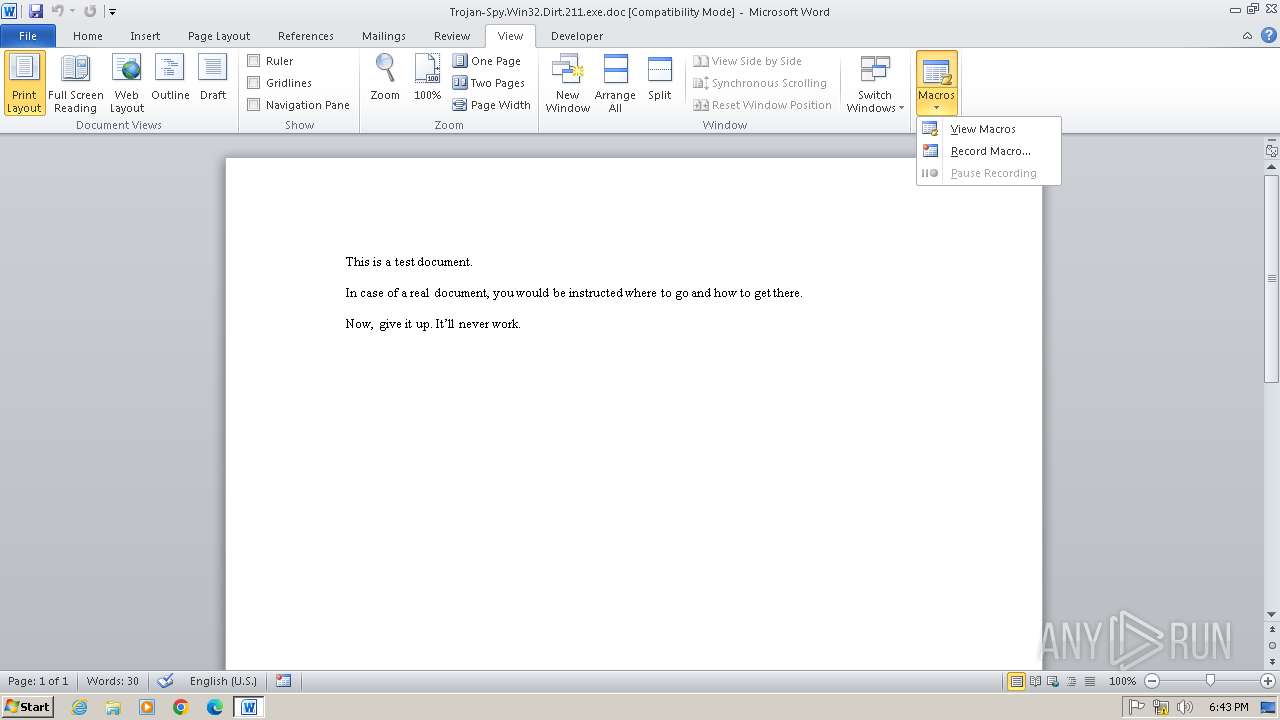This screenshot has width=1280, height=720.
Task: Change English (U.S.) language setting
Action: [x=223, y=681]
